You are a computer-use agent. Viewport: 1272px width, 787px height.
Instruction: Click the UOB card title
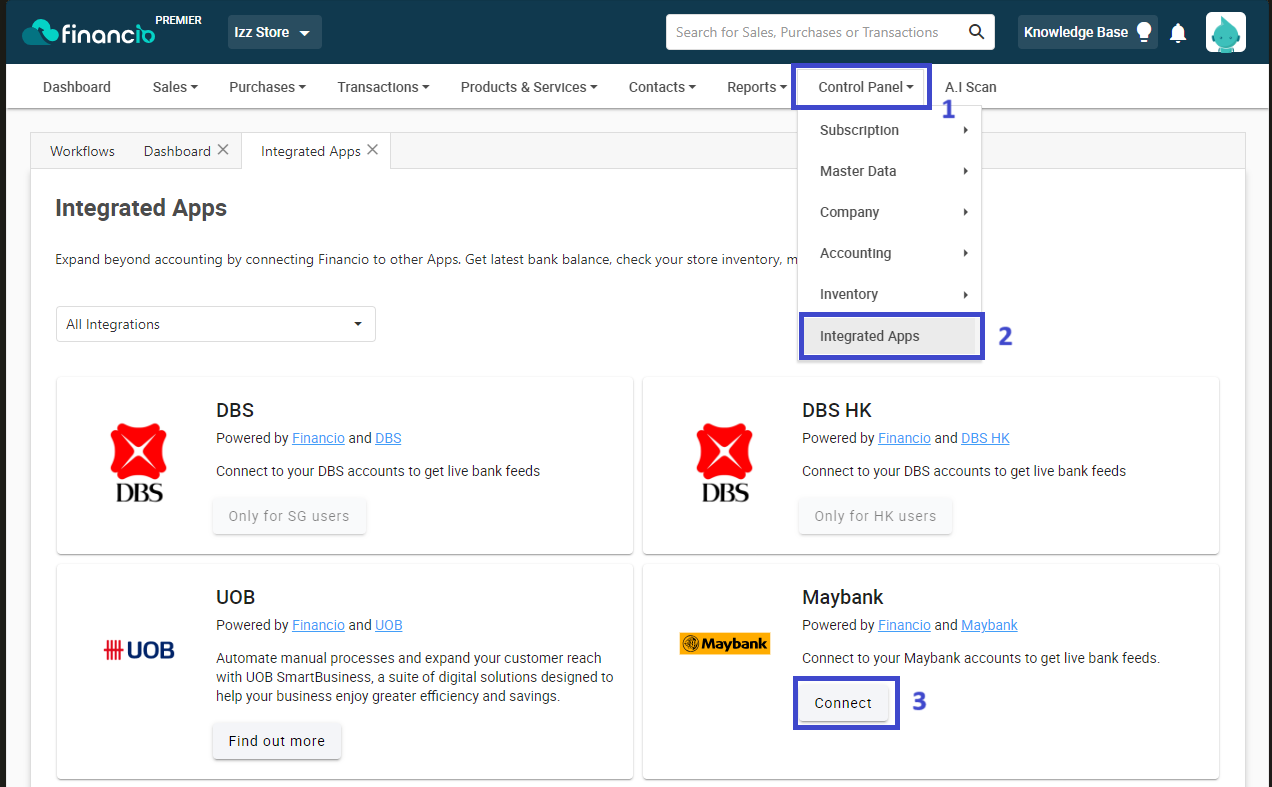(x=236, y=597)
